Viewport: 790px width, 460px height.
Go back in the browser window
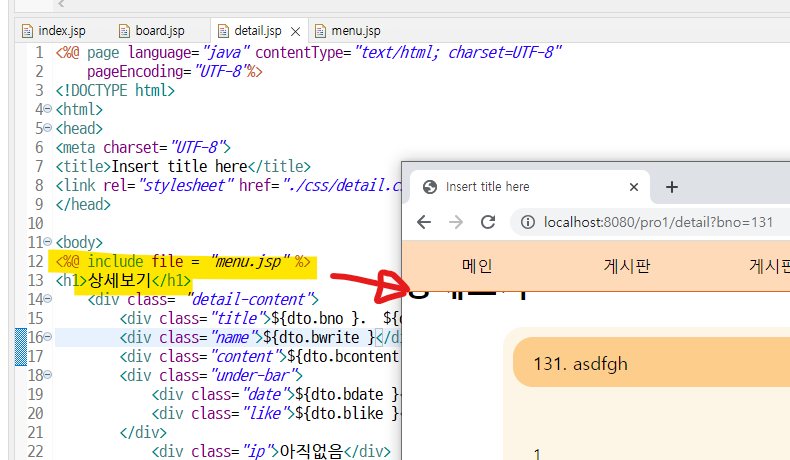[x=424, y=222]
